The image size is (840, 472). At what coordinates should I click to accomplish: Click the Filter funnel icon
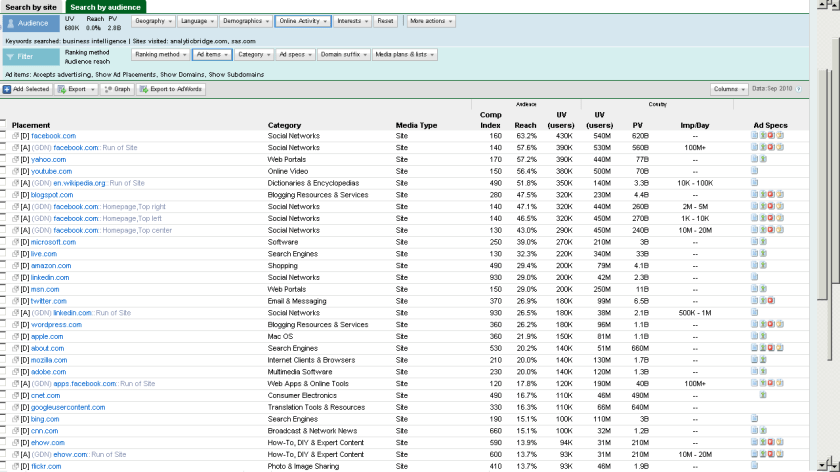[x=11, y=56]
